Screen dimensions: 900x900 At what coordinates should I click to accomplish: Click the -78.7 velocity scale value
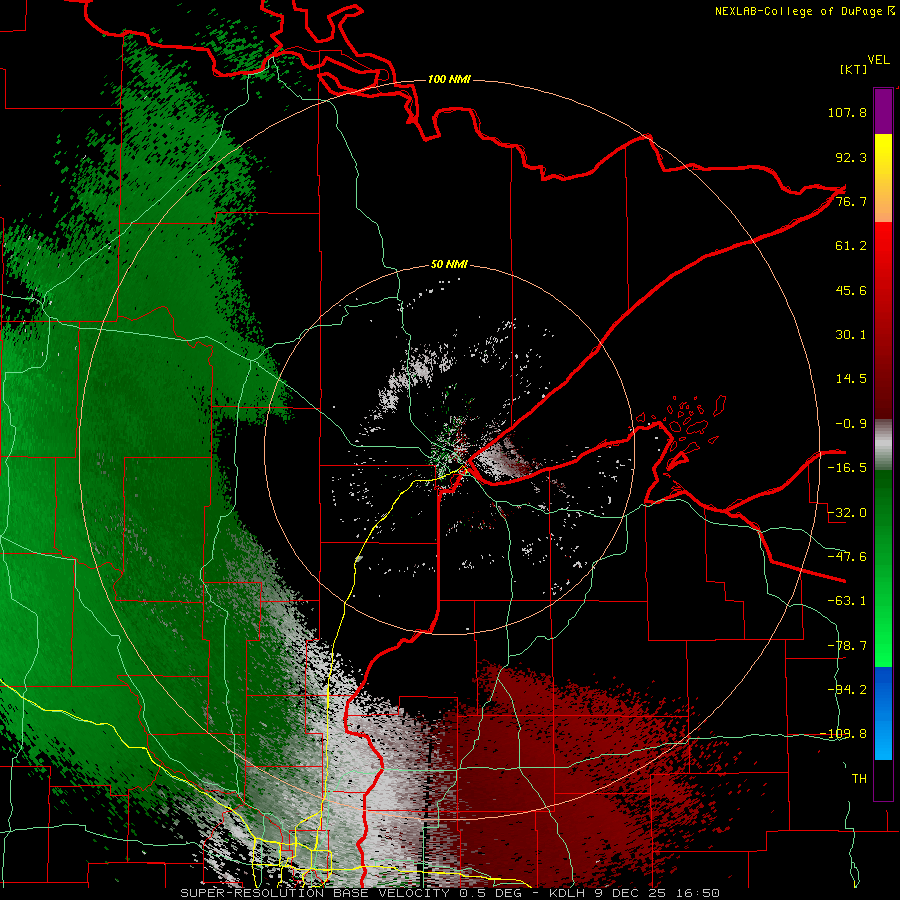point(847,646)
